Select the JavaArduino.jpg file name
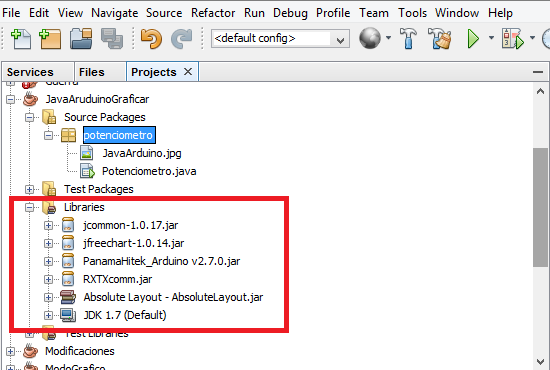The width and height of the screenshot is (550, 370). pyautogui.click(x=142, y=153)
